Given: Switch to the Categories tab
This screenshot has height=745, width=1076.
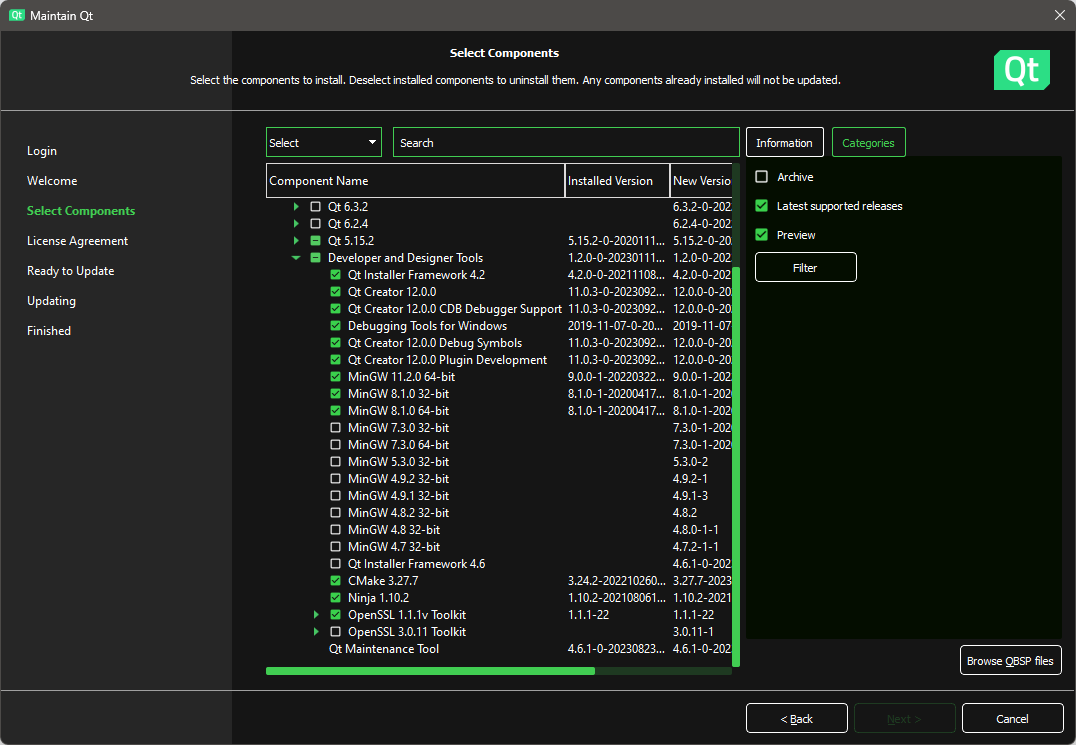Looking at the screenshot, I should [868, 143].
